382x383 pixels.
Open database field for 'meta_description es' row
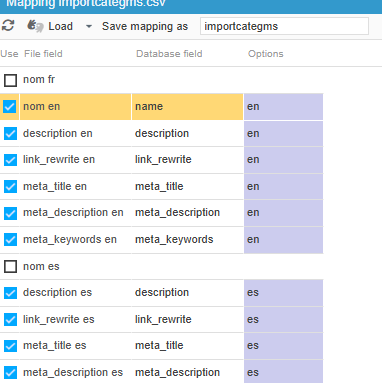pyautogui.click(x=187, y=372)
